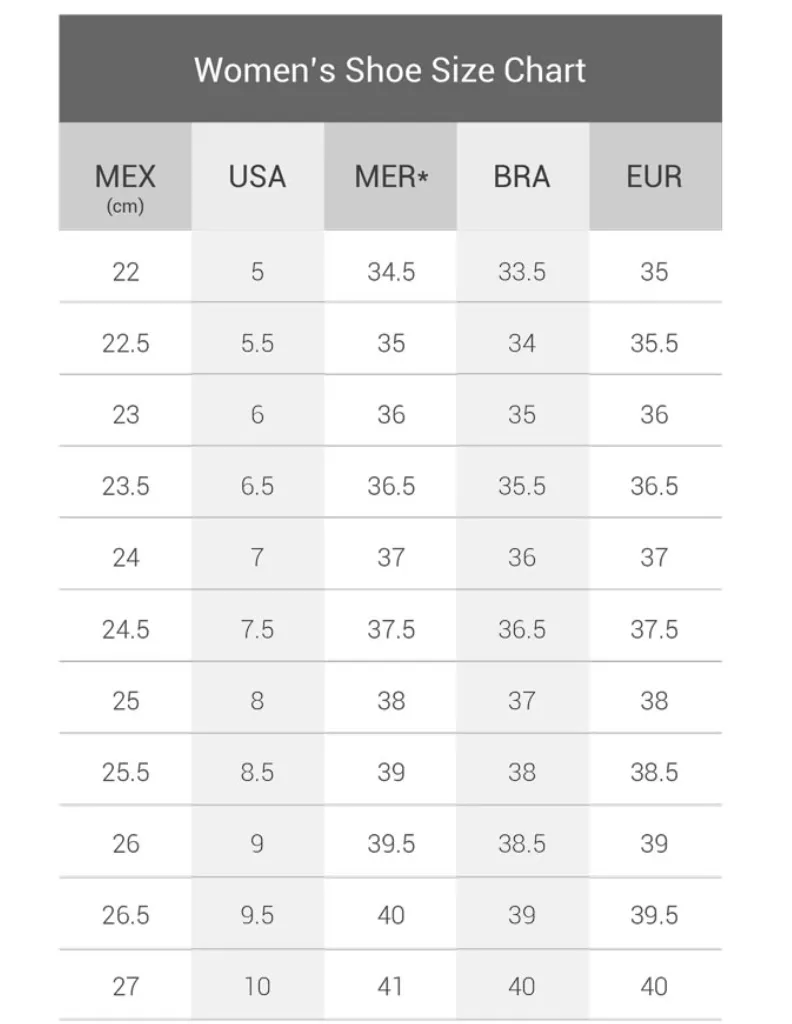Click MER value 34.5 cell
Screen dimensions: 792x1024
[x=390, y=272]
